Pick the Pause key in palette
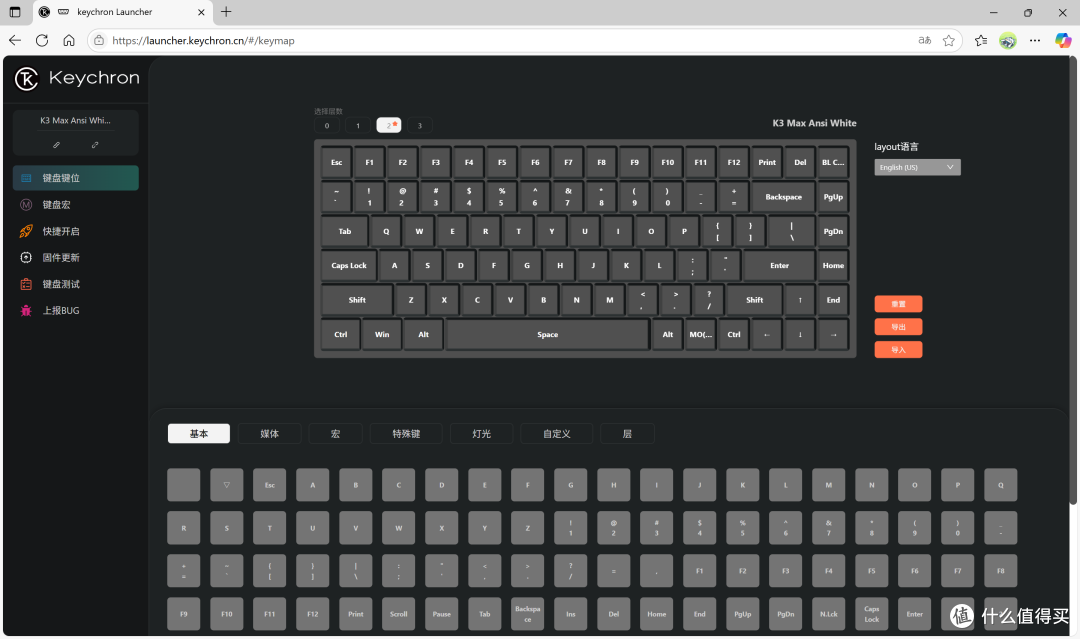Image resolution: width=1080 pixels, height=639 pixels. pyautogui.click(x=442, y=614)
